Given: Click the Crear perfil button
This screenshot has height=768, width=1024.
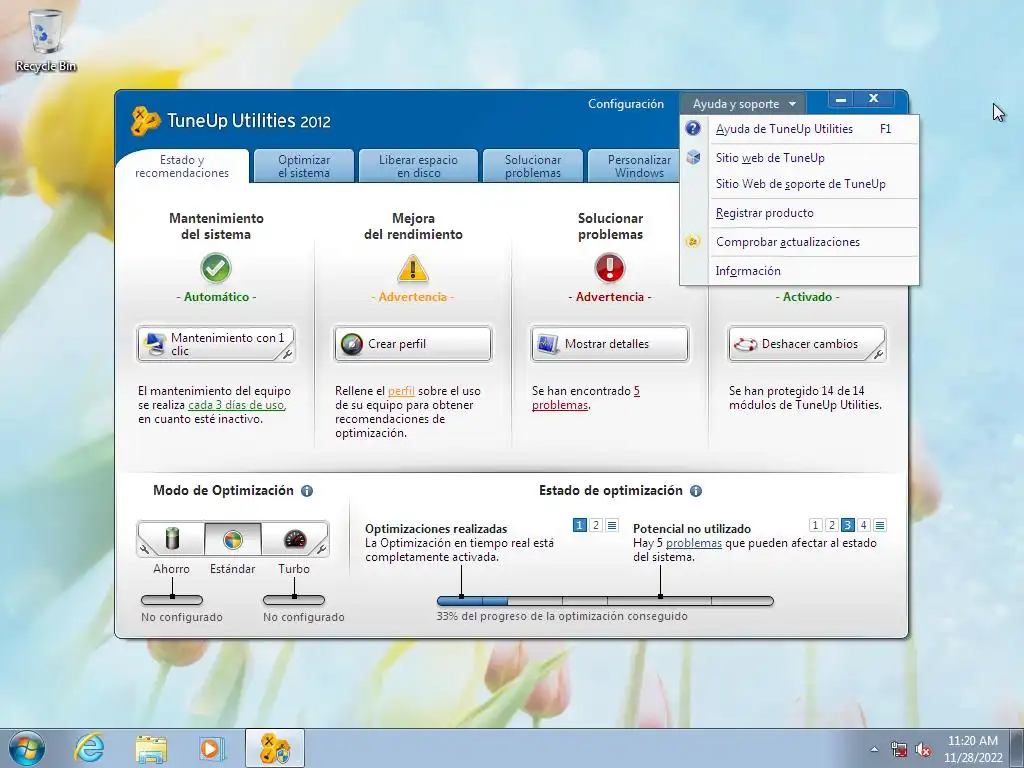Looking at the screenshot, I should [x=413, y=344].
